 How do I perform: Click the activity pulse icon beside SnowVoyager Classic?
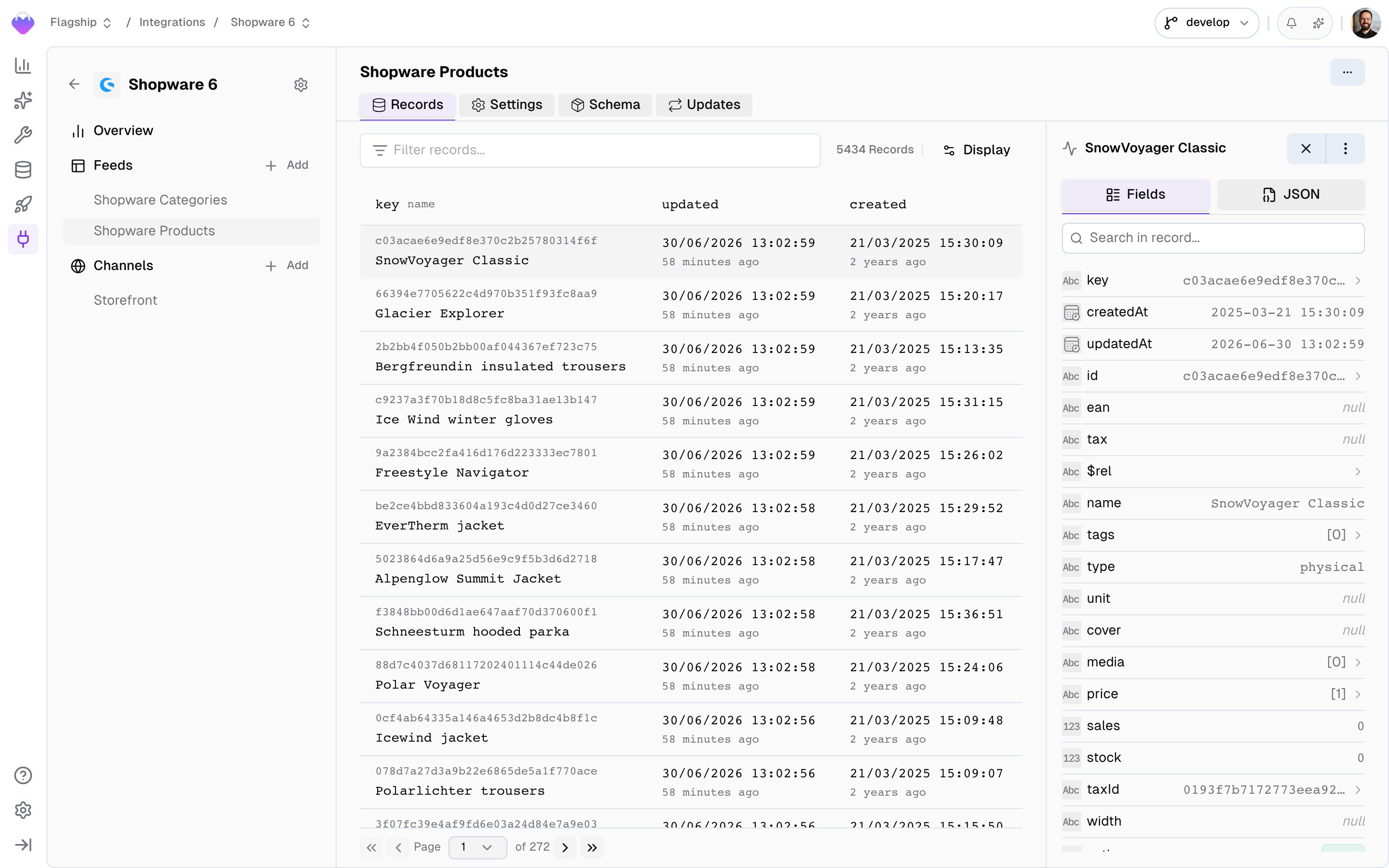(1069, 149)
